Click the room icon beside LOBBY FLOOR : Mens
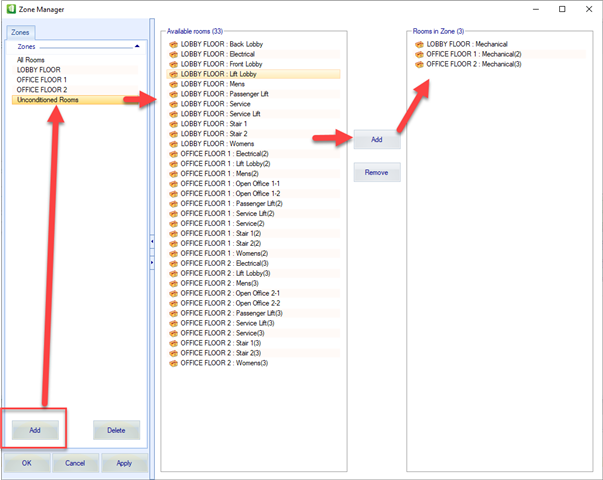Image resolution: width=603 pixels, height=480 pixels. click(x=173, y=84)
